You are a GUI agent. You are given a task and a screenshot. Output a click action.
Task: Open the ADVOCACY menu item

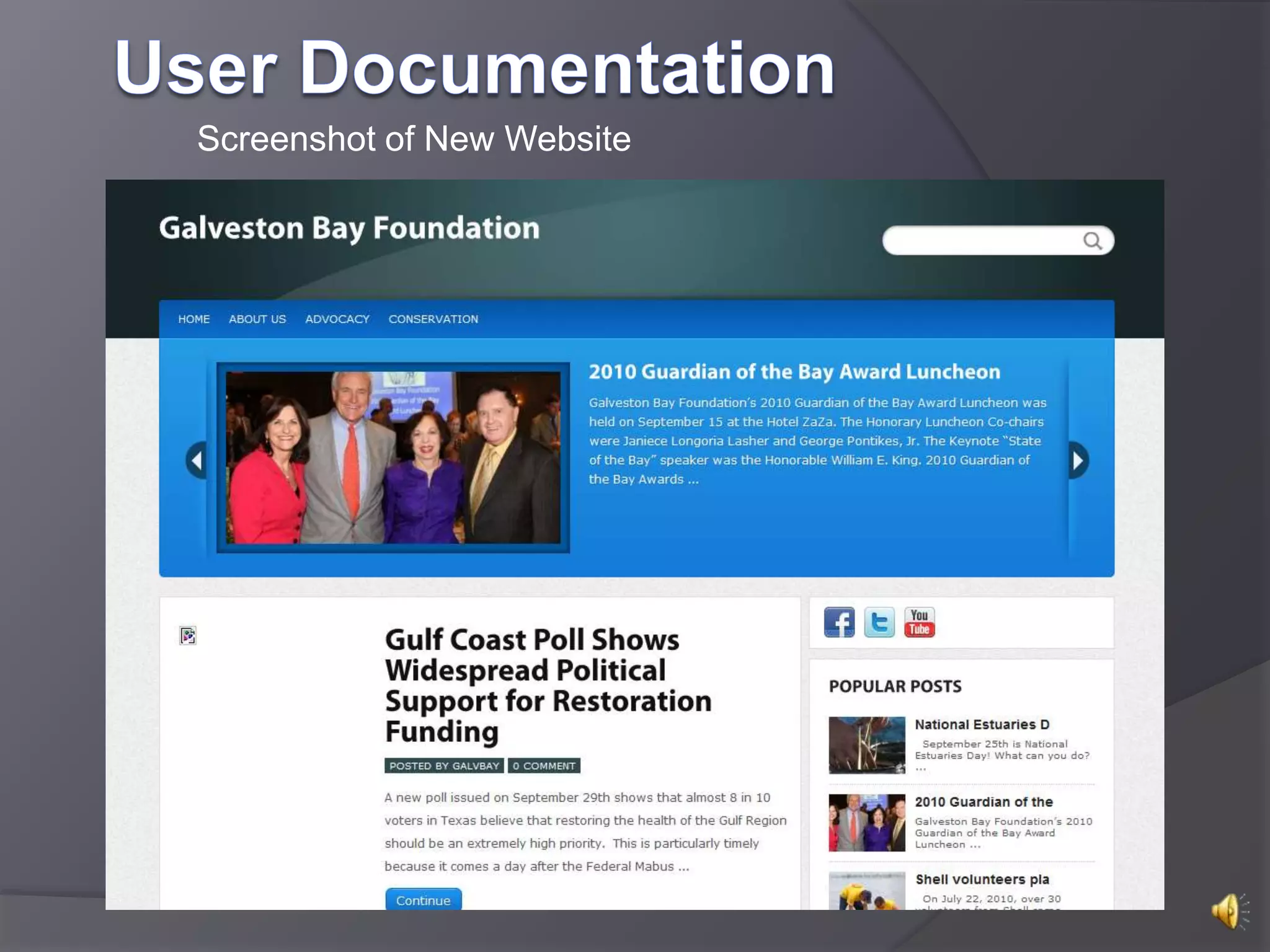(337, 319)
